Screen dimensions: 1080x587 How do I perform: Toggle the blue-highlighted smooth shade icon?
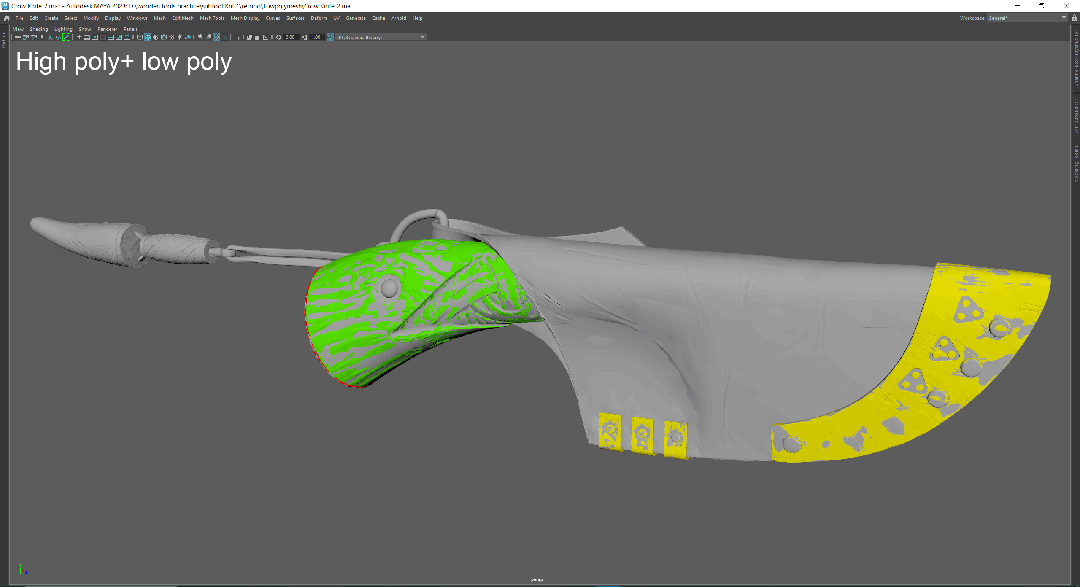tap(147, 37)
